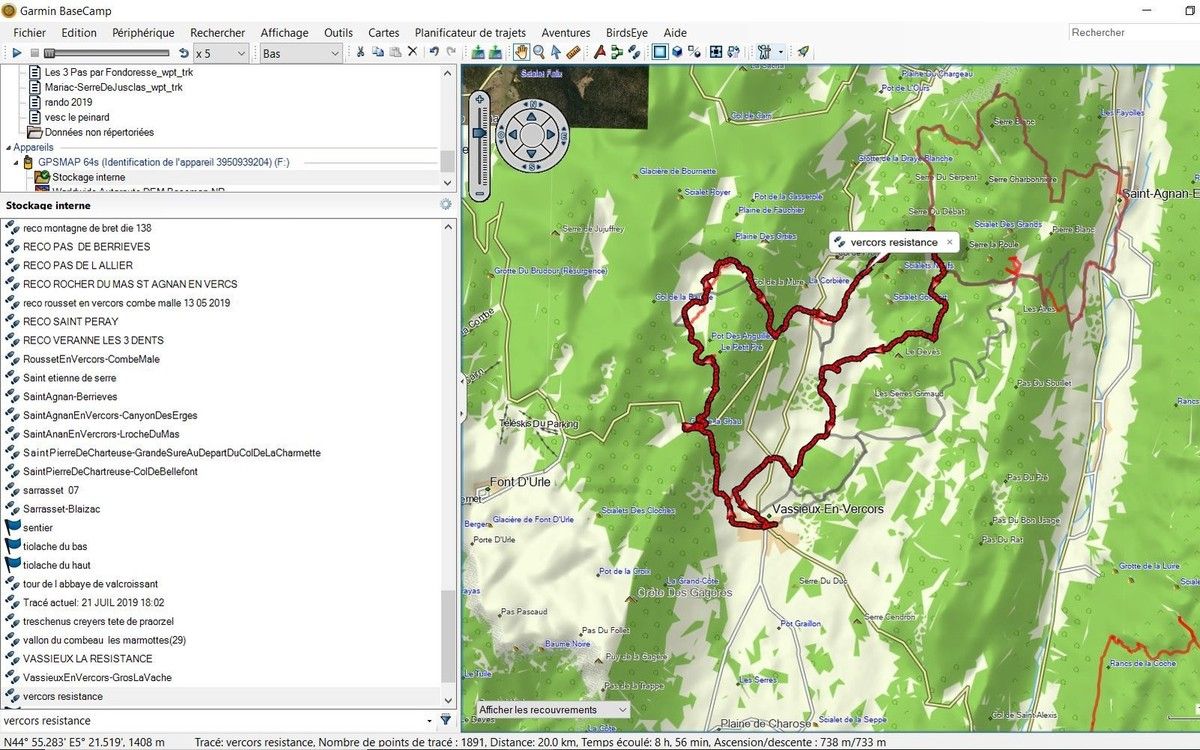Toggle the loop playback icon

183,52
